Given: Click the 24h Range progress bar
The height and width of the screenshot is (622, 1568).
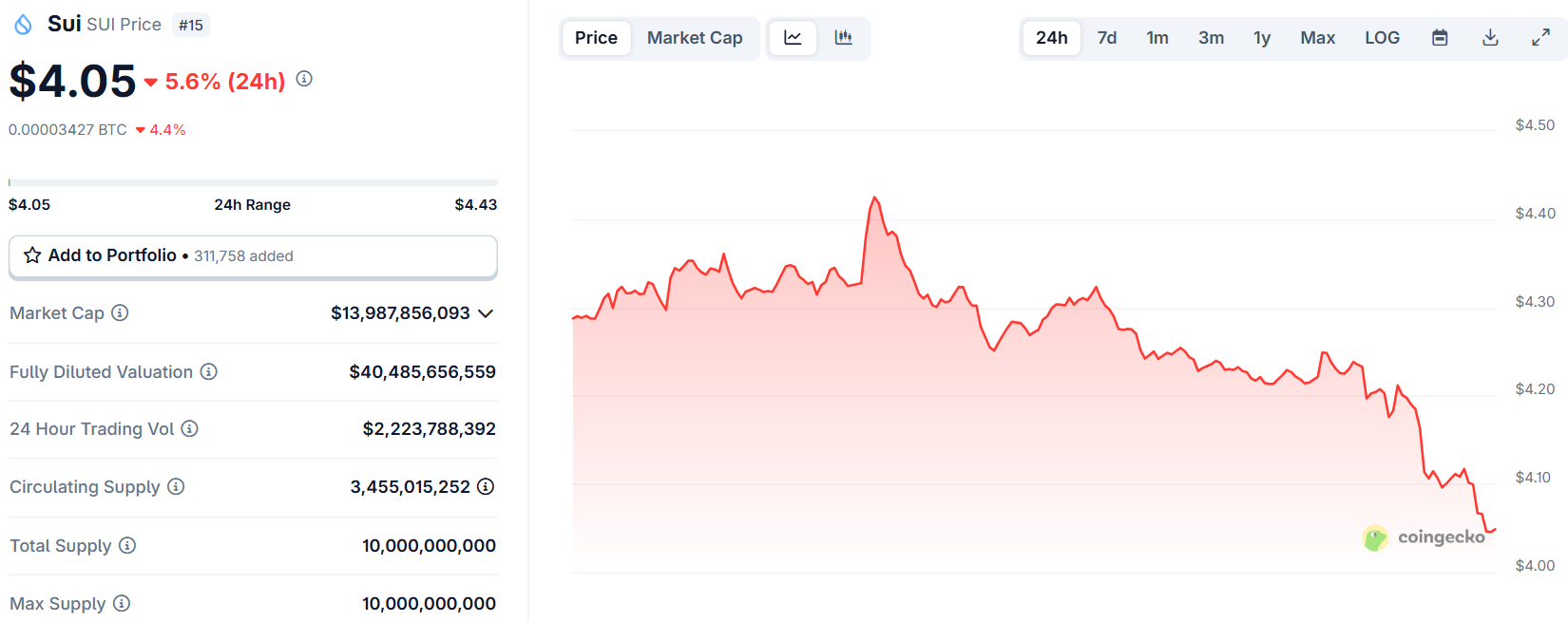Looking at the screenshot, I should (x=253, y=182).
